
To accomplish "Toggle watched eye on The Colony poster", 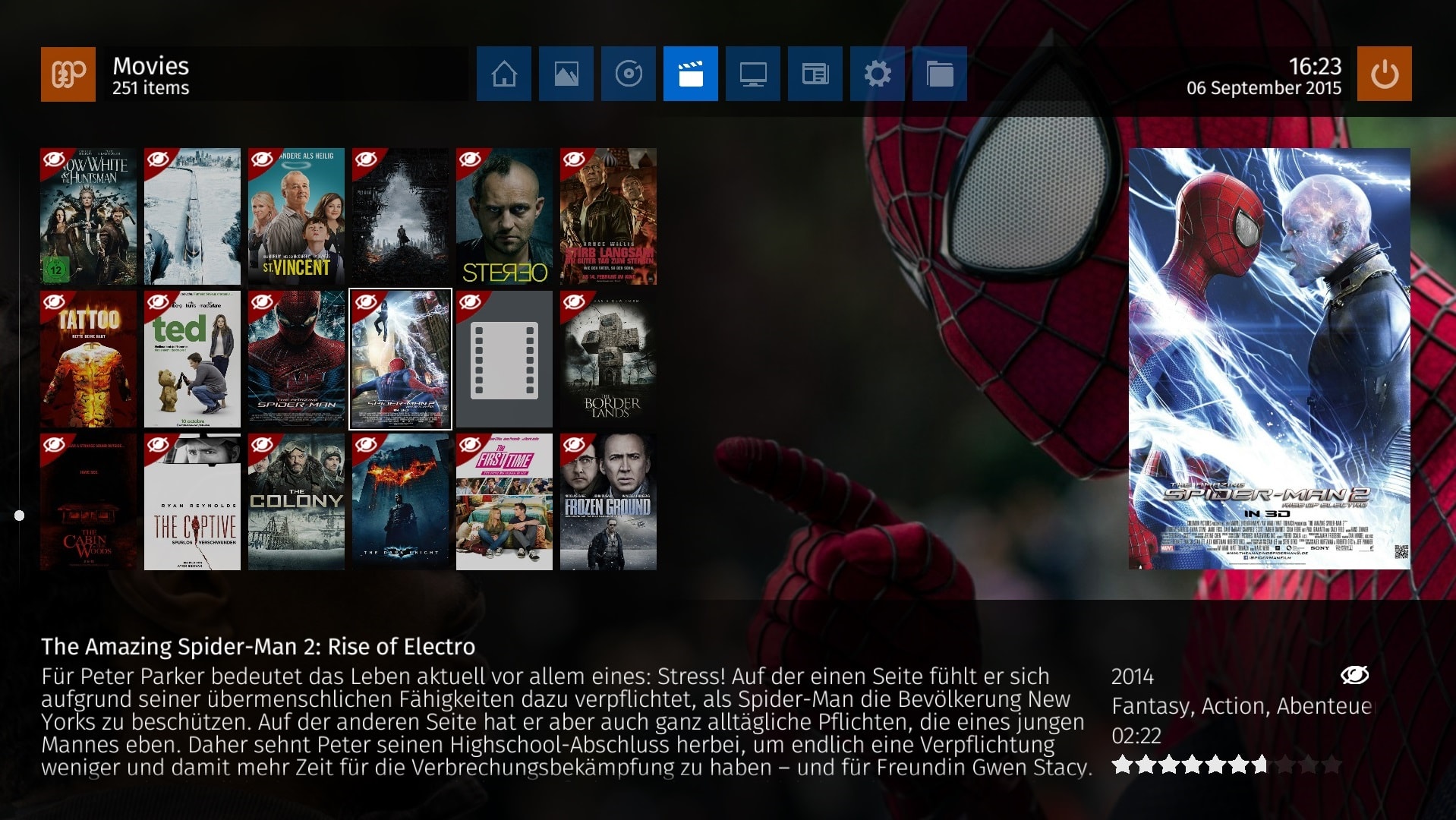I will click(262, 445).
